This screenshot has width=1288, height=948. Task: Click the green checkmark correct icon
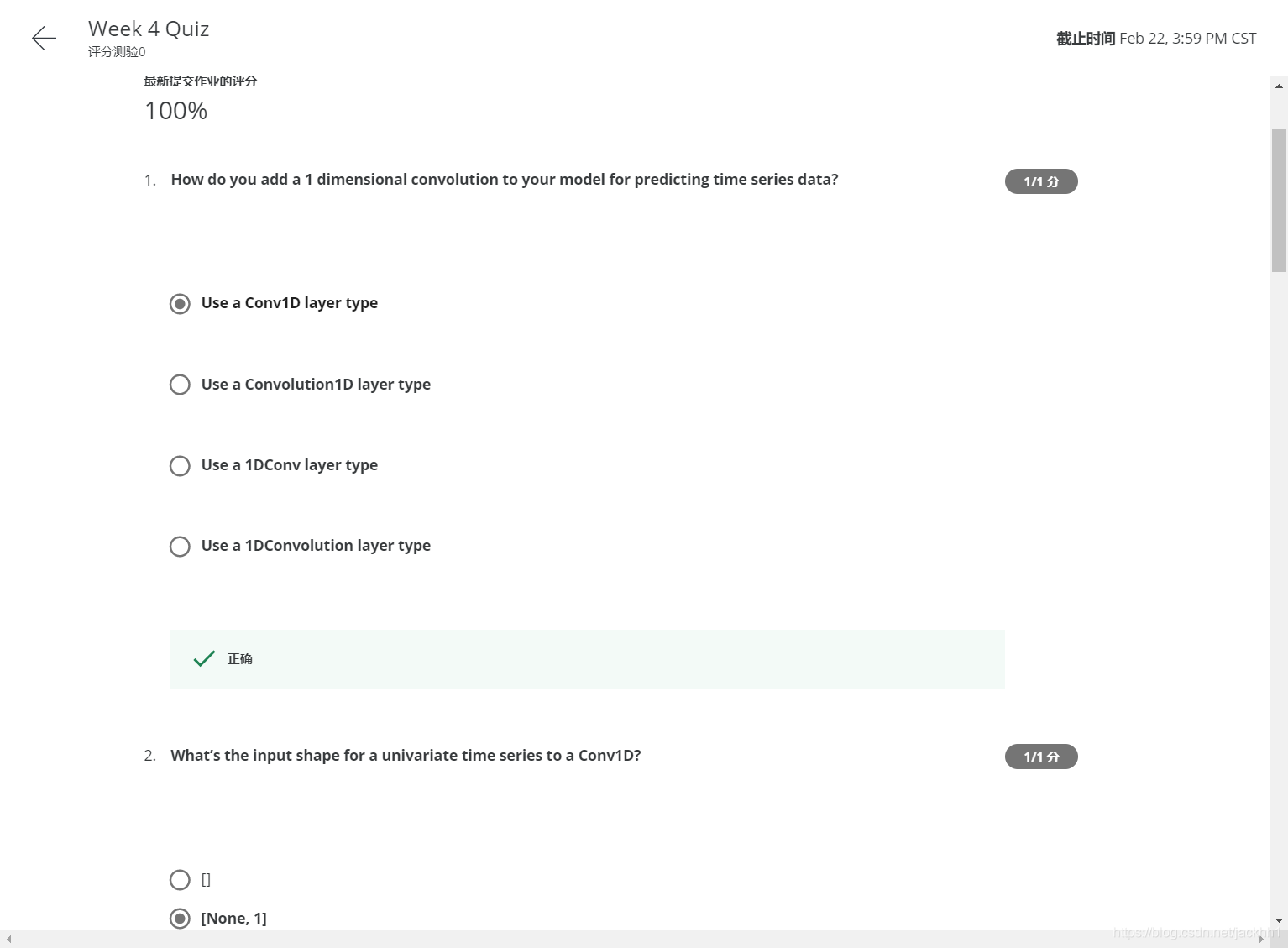[x=204, y=659]
